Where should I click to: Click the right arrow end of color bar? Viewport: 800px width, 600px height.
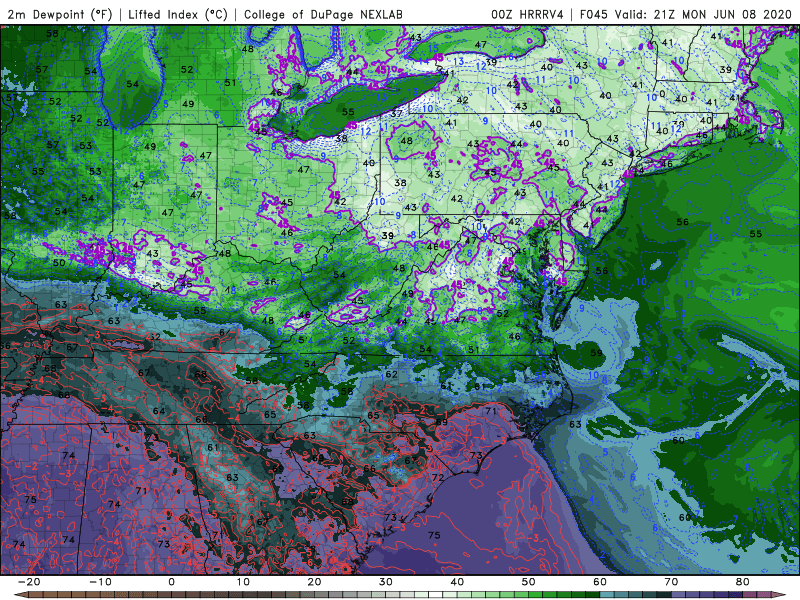(780, 595)
